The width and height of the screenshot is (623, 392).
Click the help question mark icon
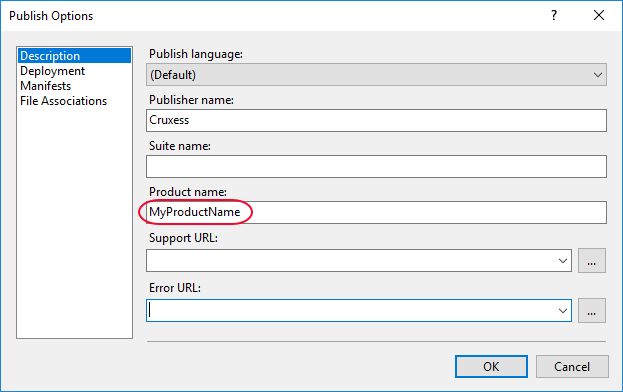tap(554, 15)
